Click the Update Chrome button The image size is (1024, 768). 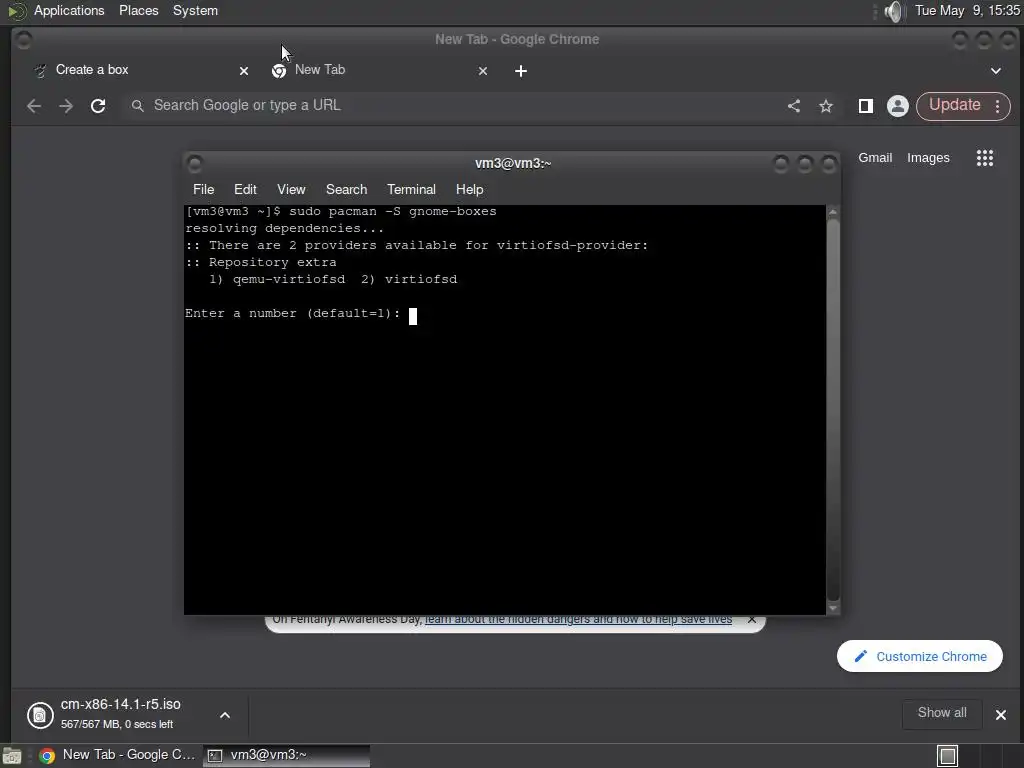click(x=954, y=105)
